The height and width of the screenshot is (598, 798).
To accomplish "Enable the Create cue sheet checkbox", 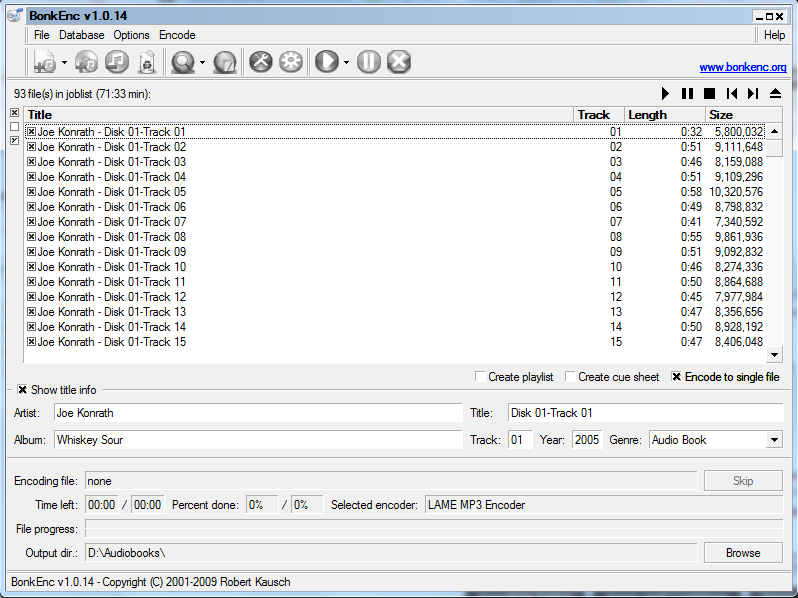I will tap(570, 377).
